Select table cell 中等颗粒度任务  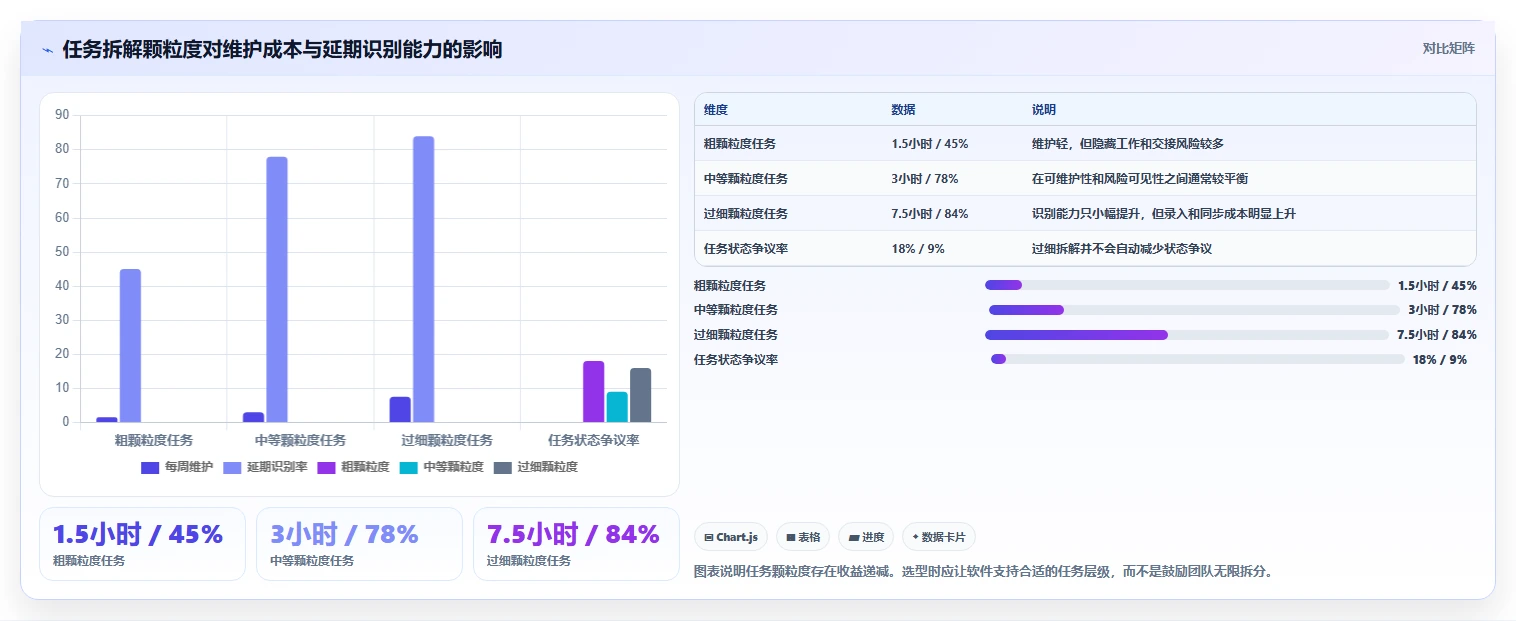click(x=746, y=179)
